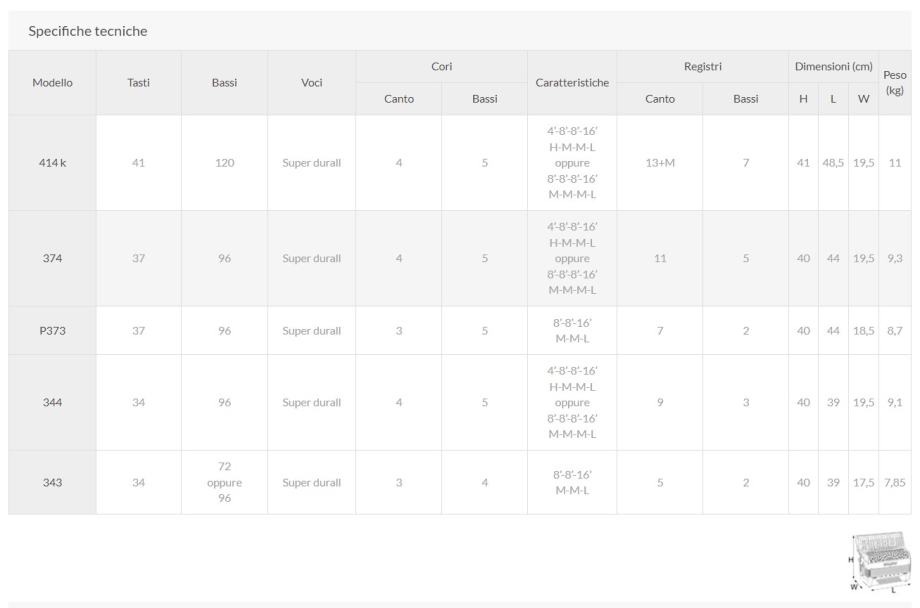Click the Dimensioni (cm) header

point(833,66)
